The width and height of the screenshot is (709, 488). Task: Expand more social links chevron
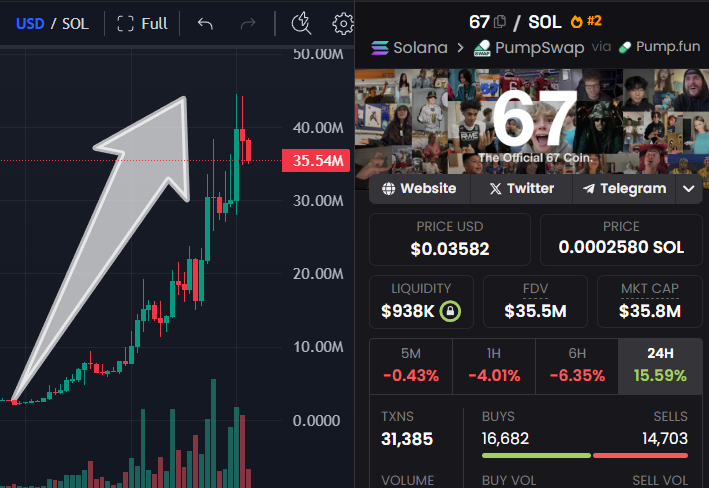point(689,189)
